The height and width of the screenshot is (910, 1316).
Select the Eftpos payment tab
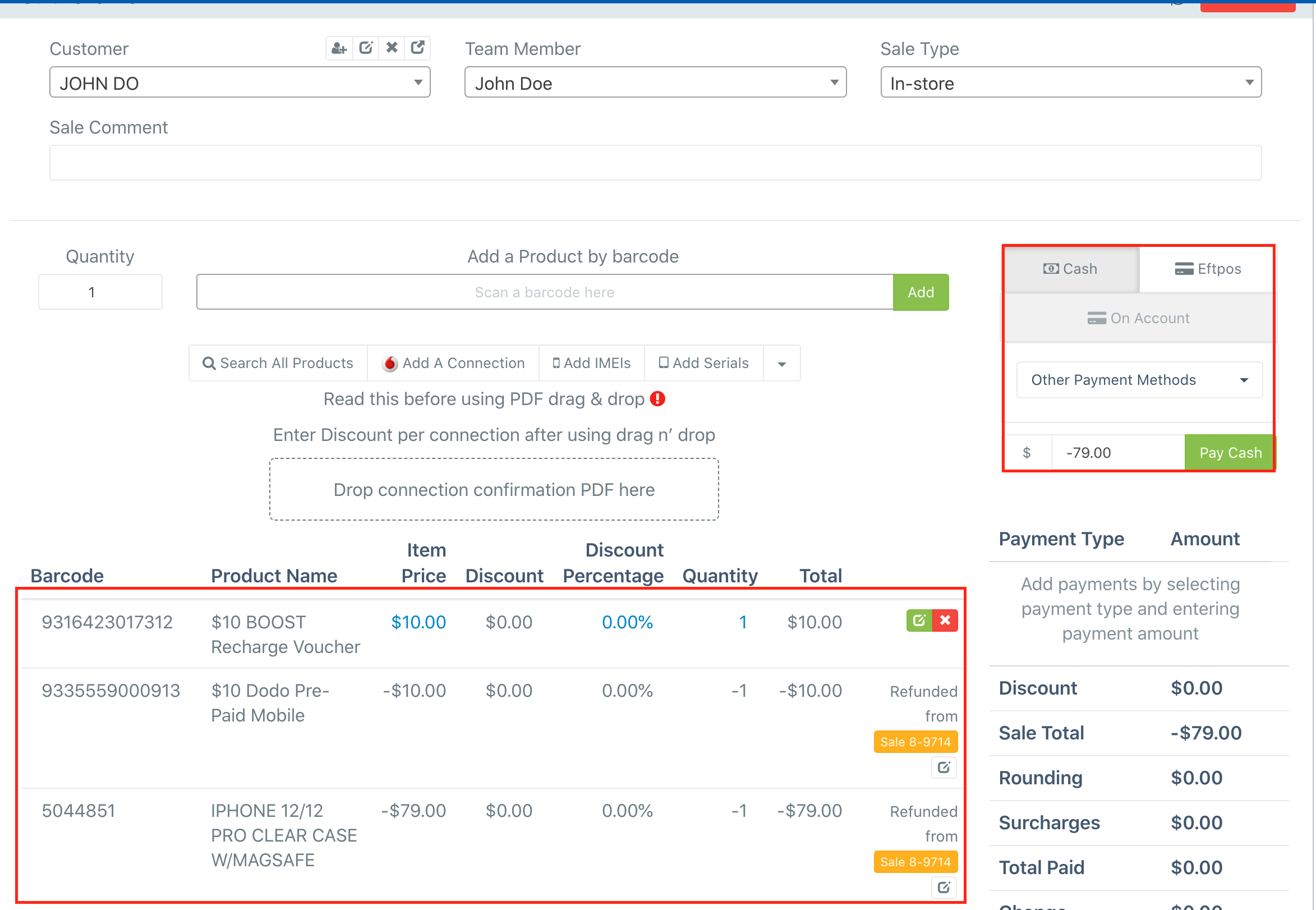pos(1207,269)
